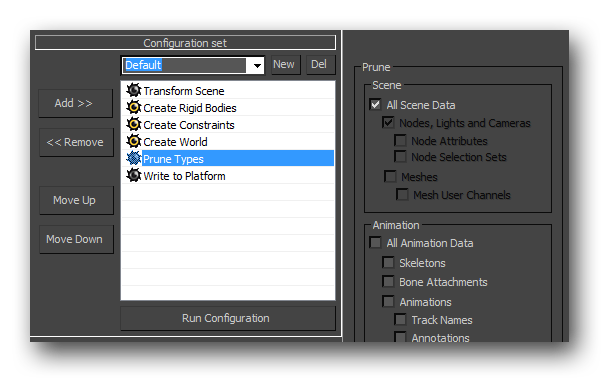Click the Prune Types filter icon
614x387 pixels.
134,158
